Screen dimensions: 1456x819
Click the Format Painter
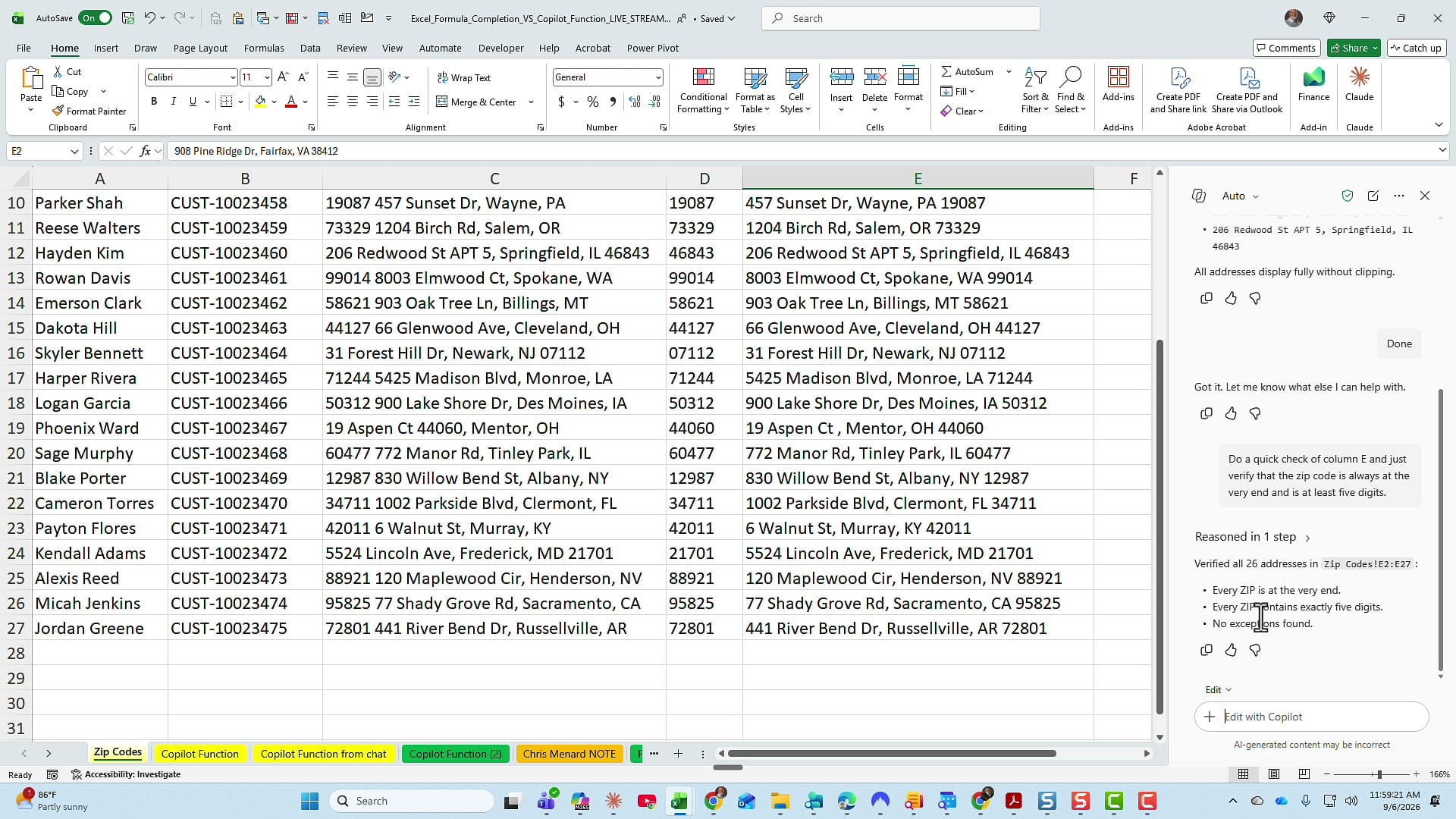[89, 111]
